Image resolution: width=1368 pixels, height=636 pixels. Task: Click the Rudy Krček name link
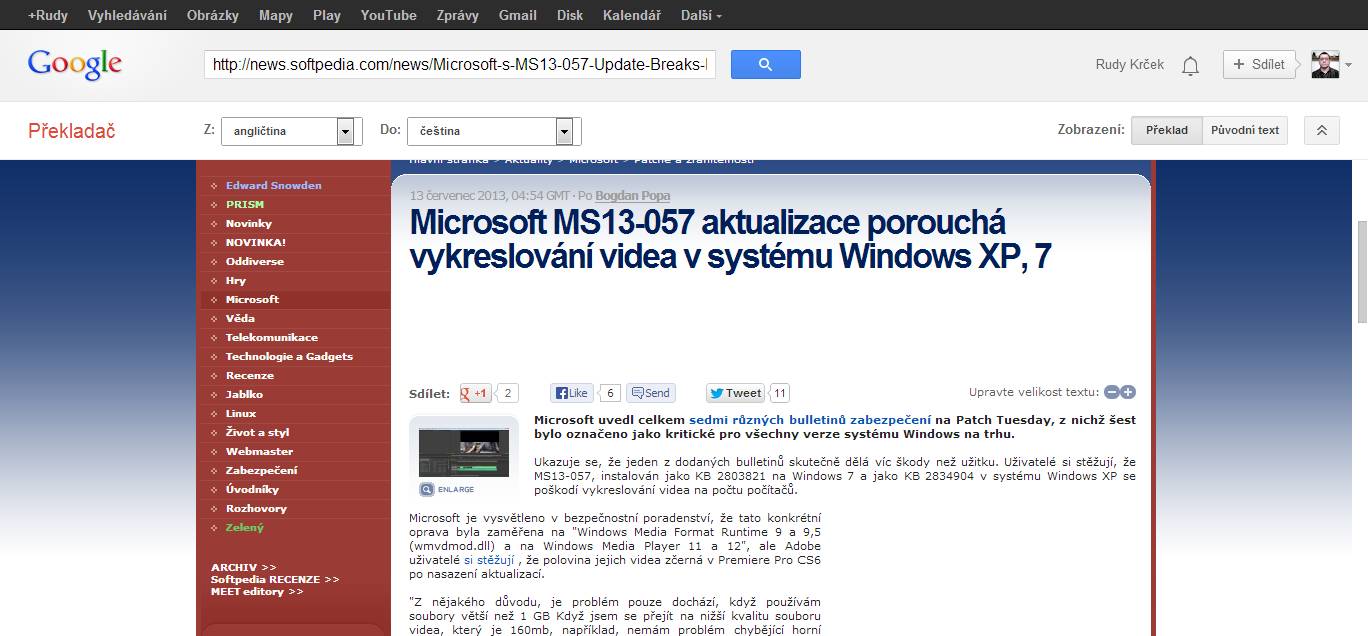click(x=1130, y=64)
